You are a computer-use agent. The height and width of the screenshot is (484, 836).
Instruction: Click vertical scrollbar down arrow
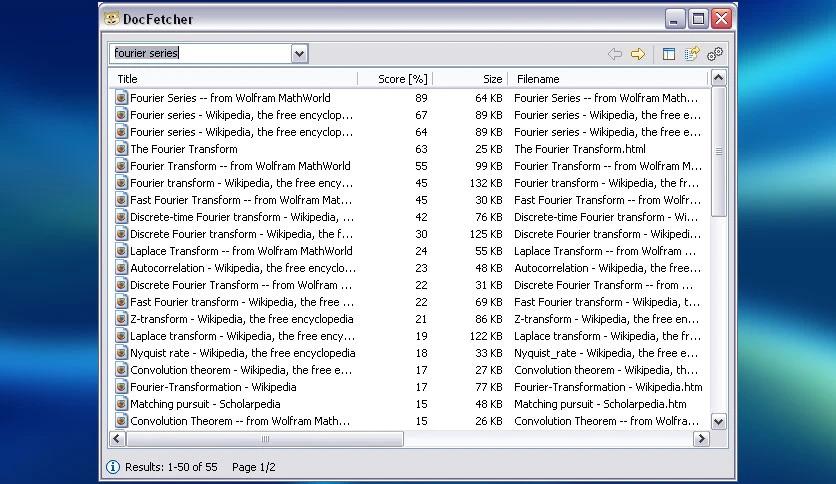click(718, 422)
